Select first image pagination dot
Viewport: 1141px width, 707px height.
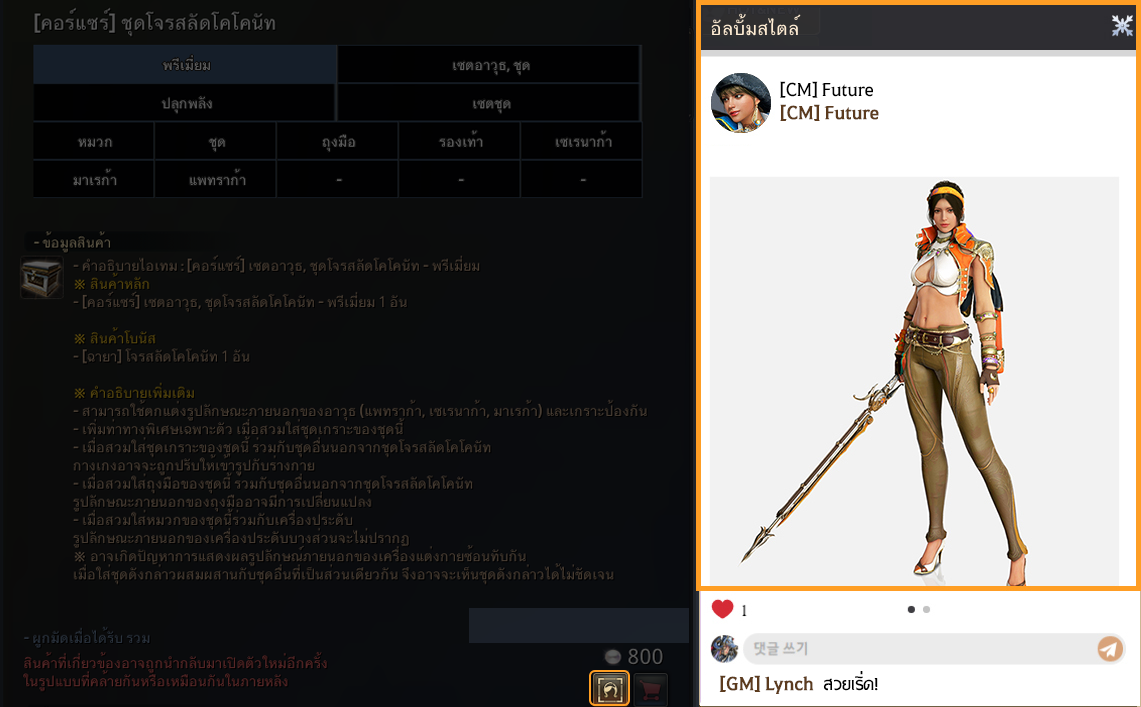tap(911, 610)
